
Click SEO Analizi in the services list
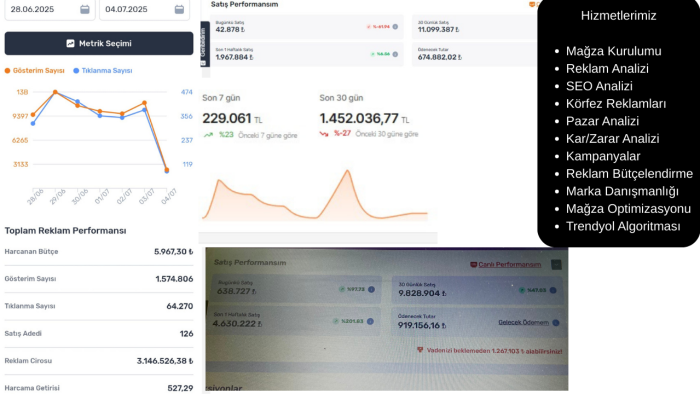(x=599, y=86)
